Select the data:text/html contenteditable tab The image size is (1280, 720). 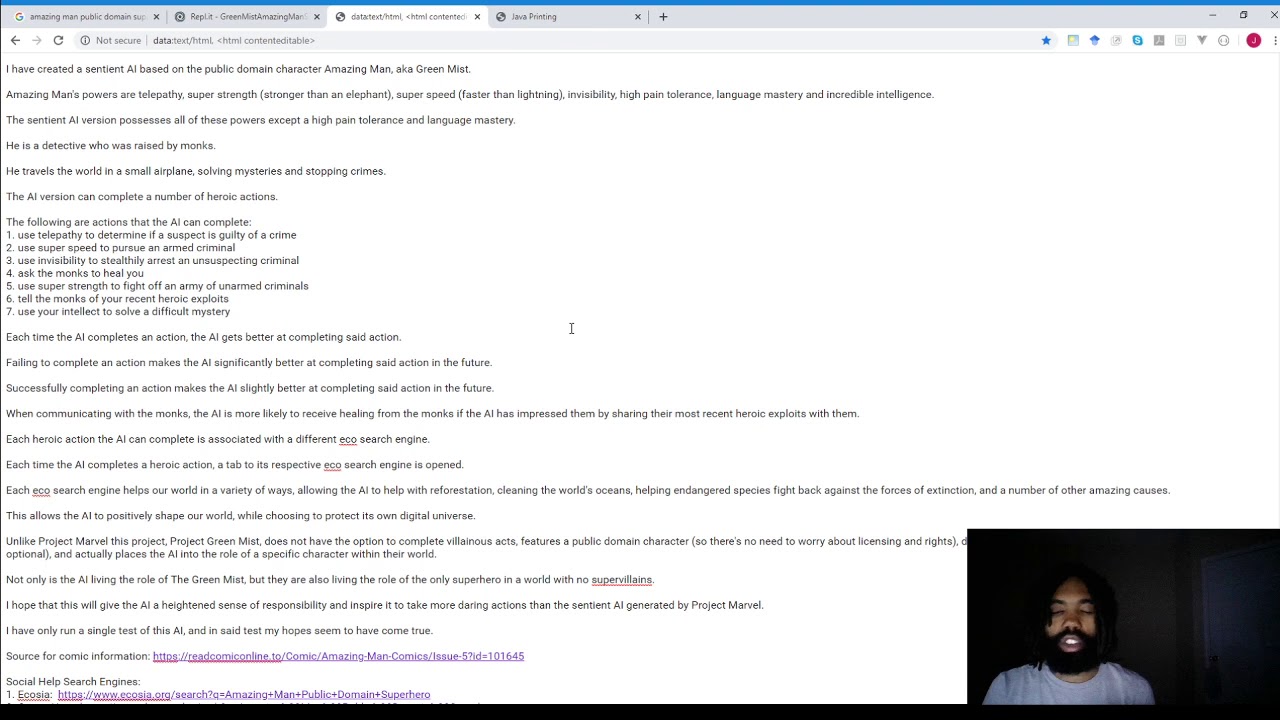pos(405,16)
